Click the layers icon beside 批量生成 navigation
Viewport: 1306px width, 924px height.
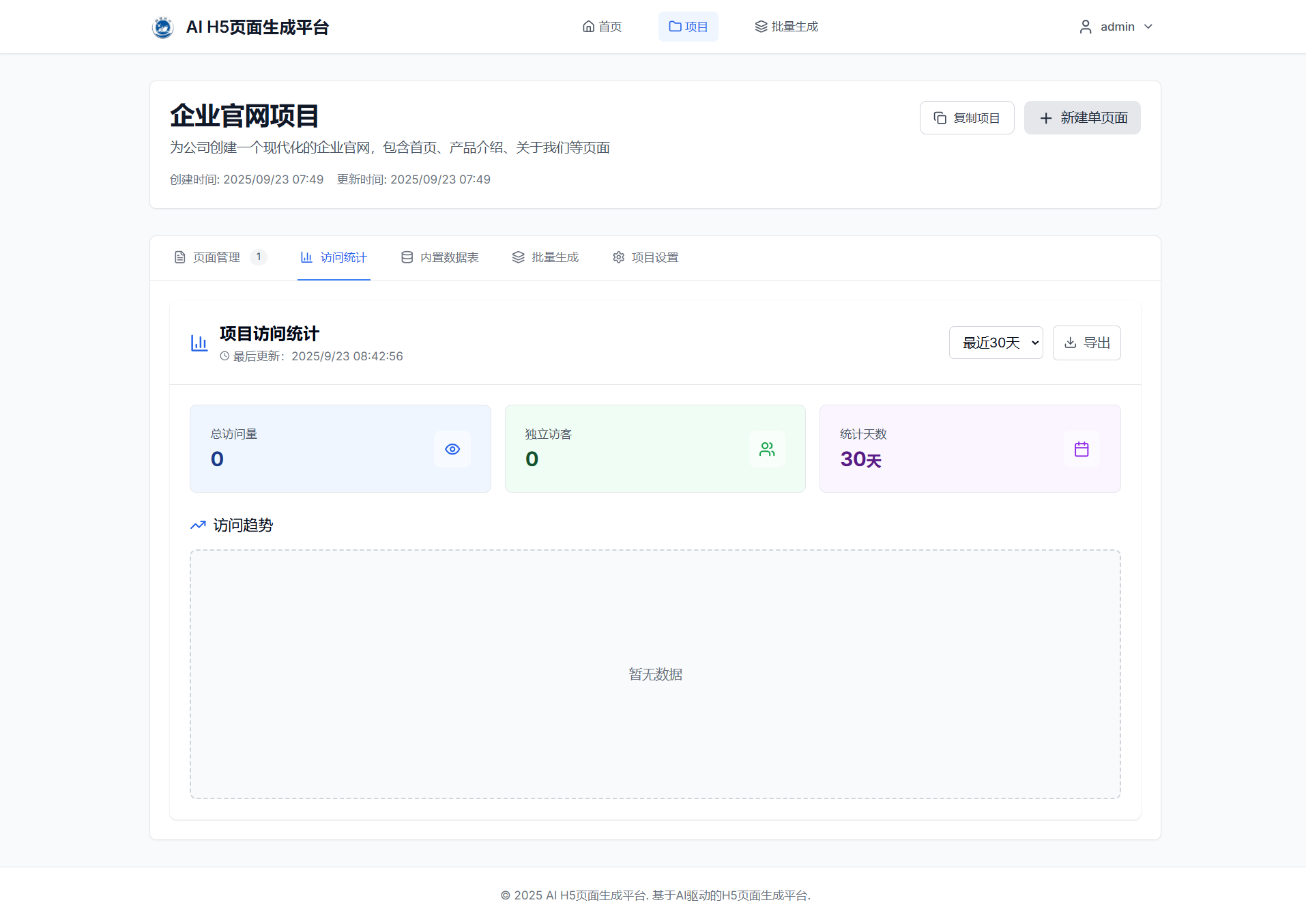759,26
